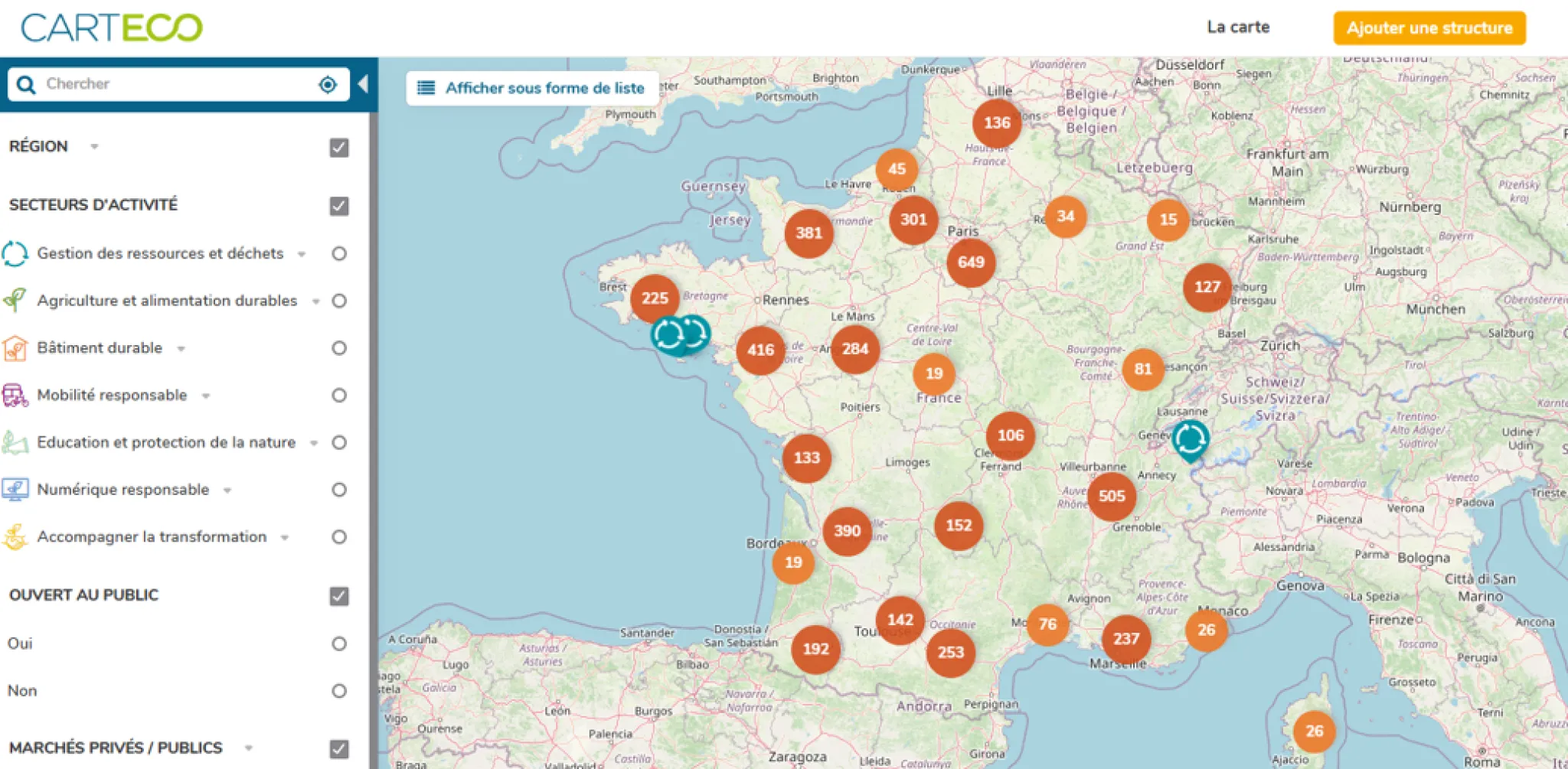Open the RÉGION dropdown chevron
The width and height of the screenshot is (1568, 769).
[x=95, y=147]
